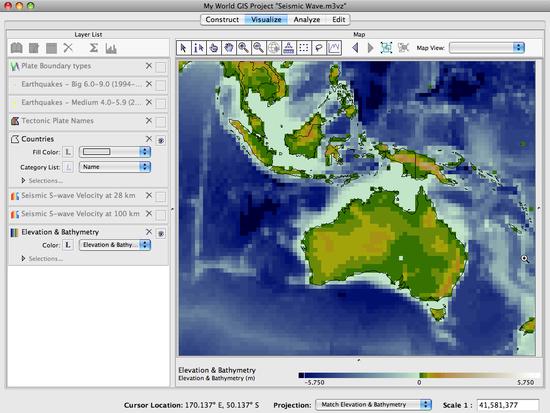The width and height of the screenshot is (550, 413).
Task: Click the L button beside Category List
Action: 68,167
